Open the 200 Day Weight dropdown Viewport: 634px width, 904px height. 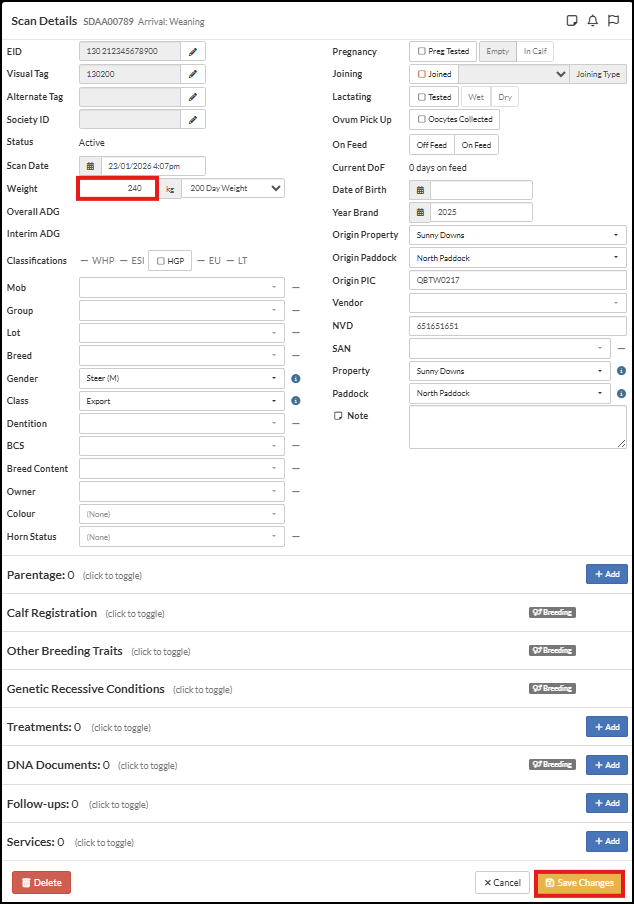(233, 188)
